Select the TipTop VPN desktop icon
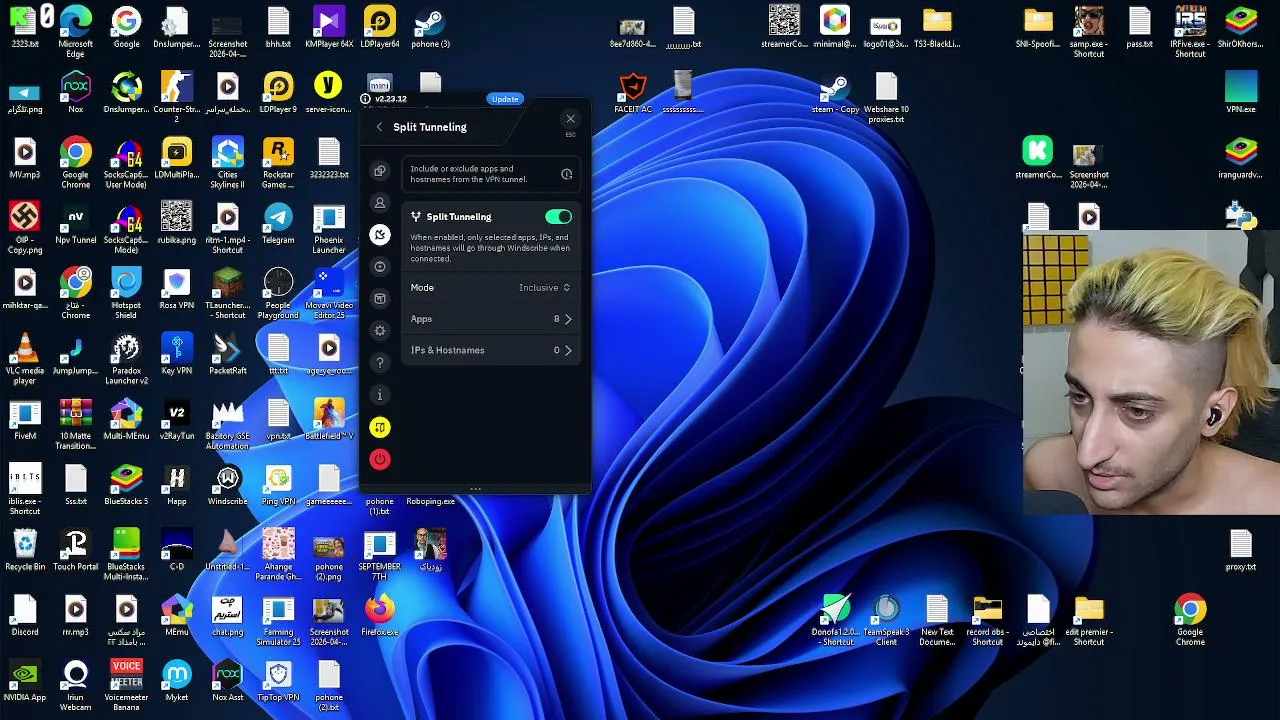Image resolution: width=1280 pixels, height=720 pixels. pos(278,680)
